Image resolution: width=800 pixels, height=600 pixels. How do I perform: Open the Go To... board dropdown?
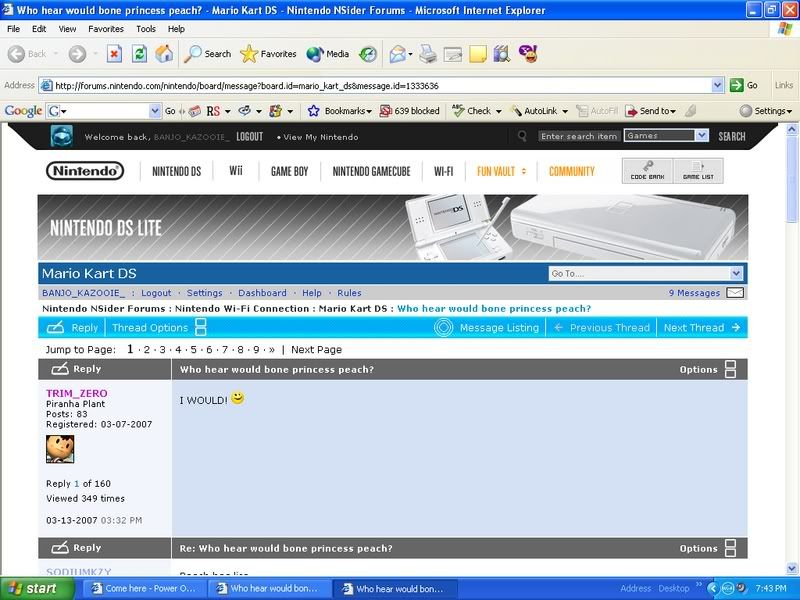coord(646,273)
